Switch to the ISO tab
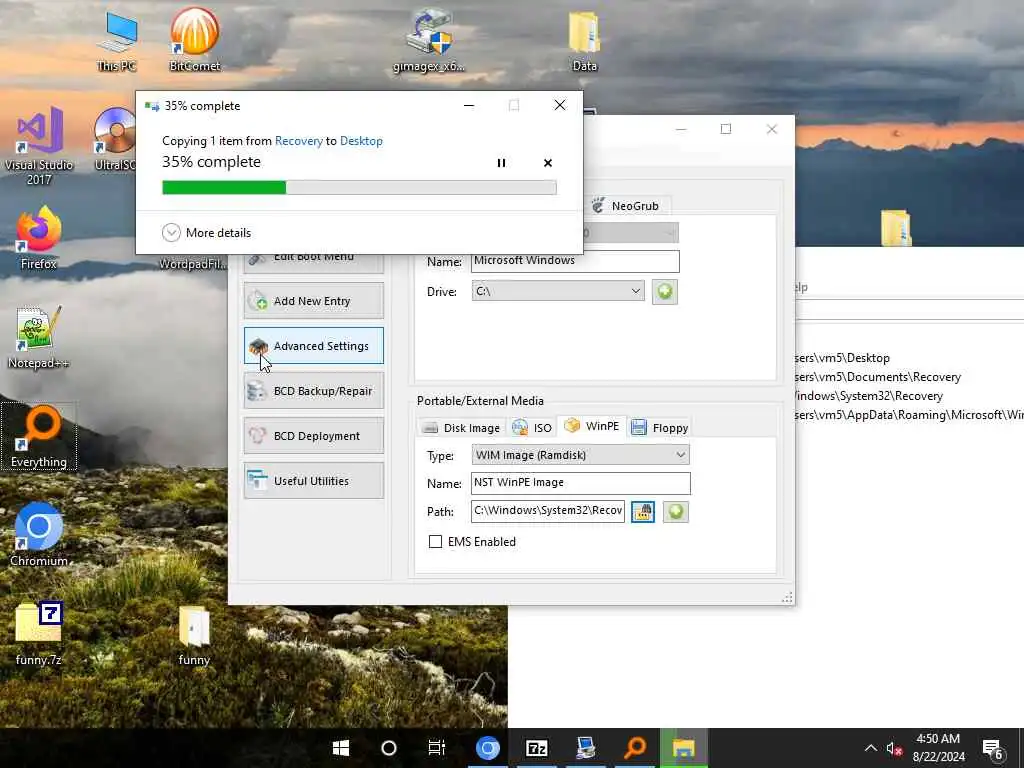The width and height of the screenshot is (1024, 768). [x=532, y=428]
